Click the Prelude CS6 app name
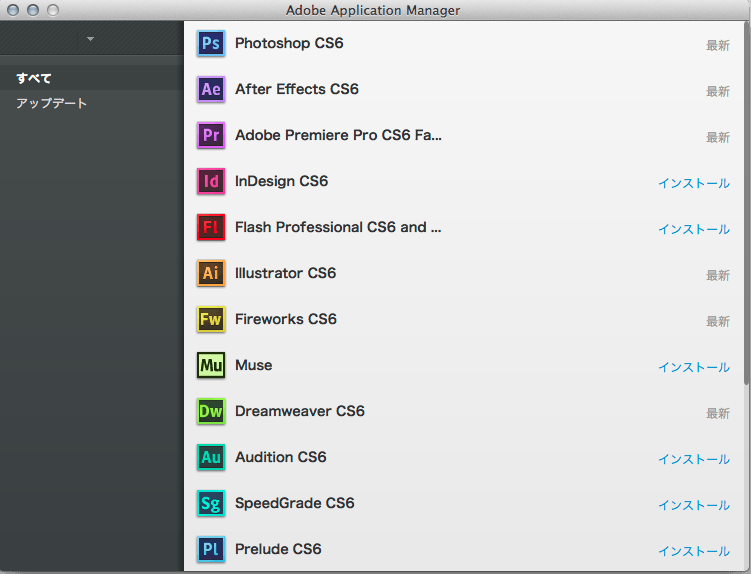 click(x=278, y=549)
